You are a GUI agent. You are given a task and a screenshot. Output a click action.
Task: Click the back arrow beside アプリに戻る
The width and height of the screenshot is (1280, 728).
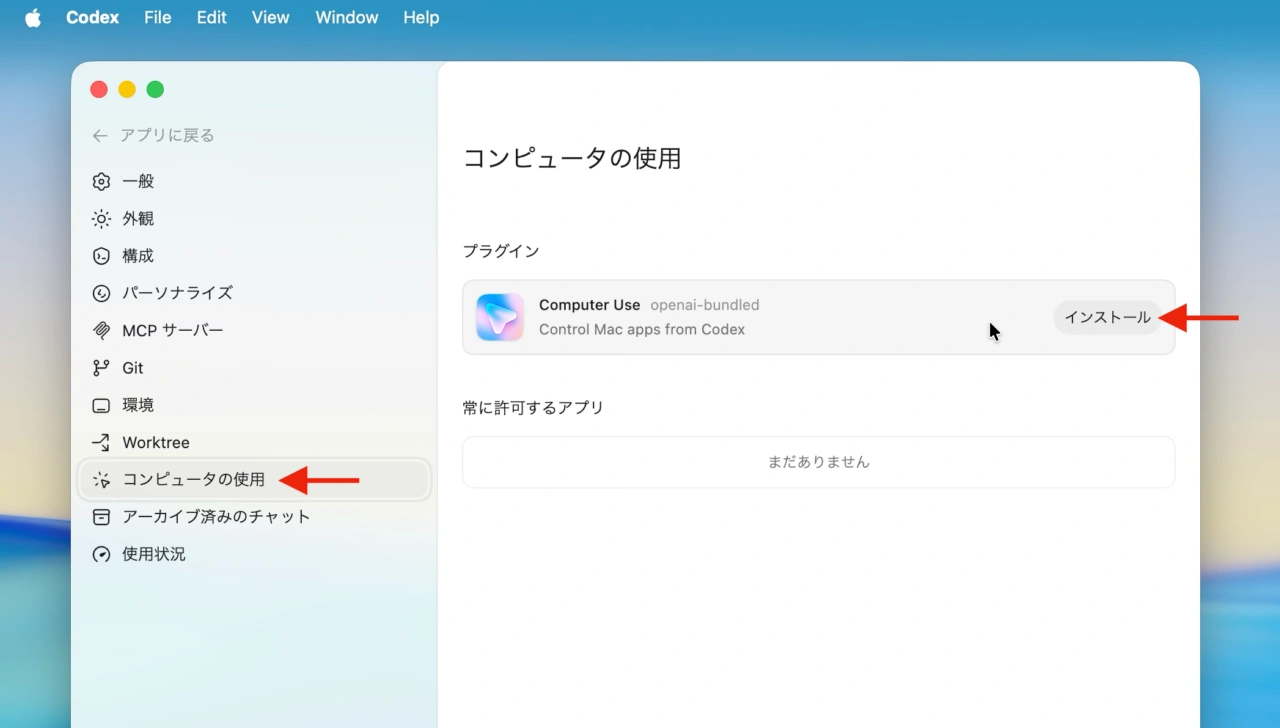[99, 135]
